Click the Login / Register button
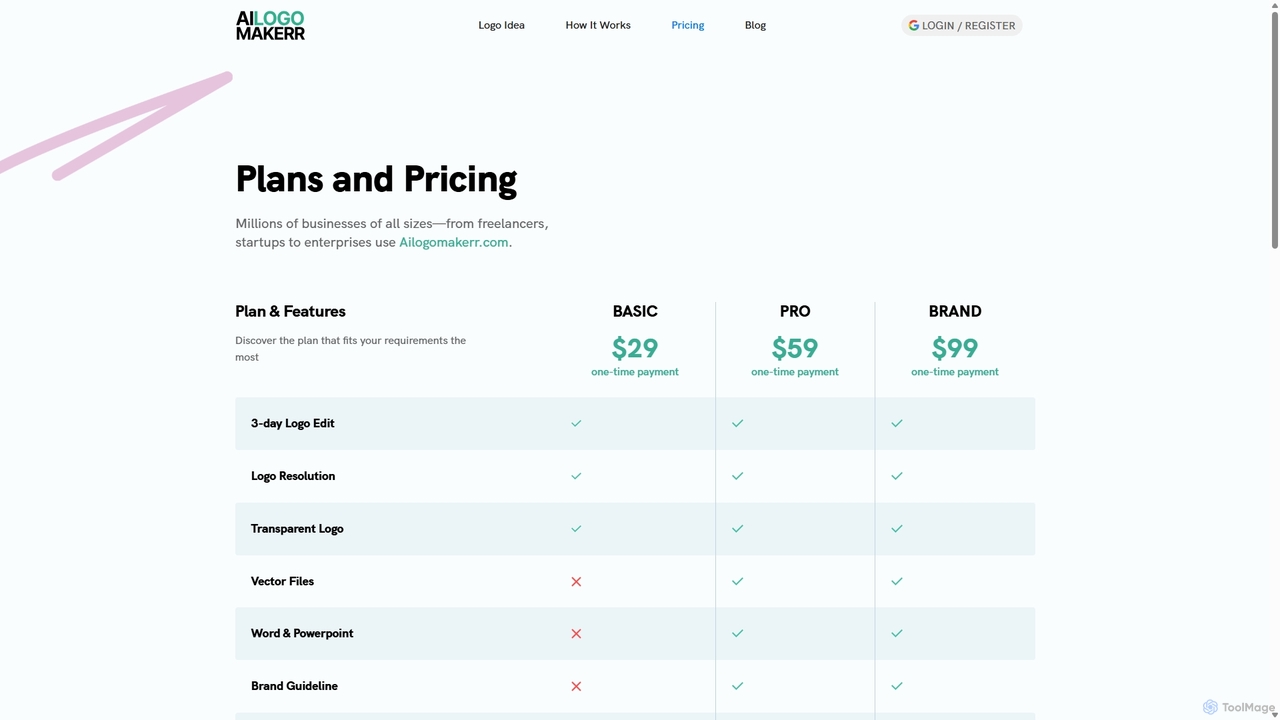 click(x=962, y=25)
